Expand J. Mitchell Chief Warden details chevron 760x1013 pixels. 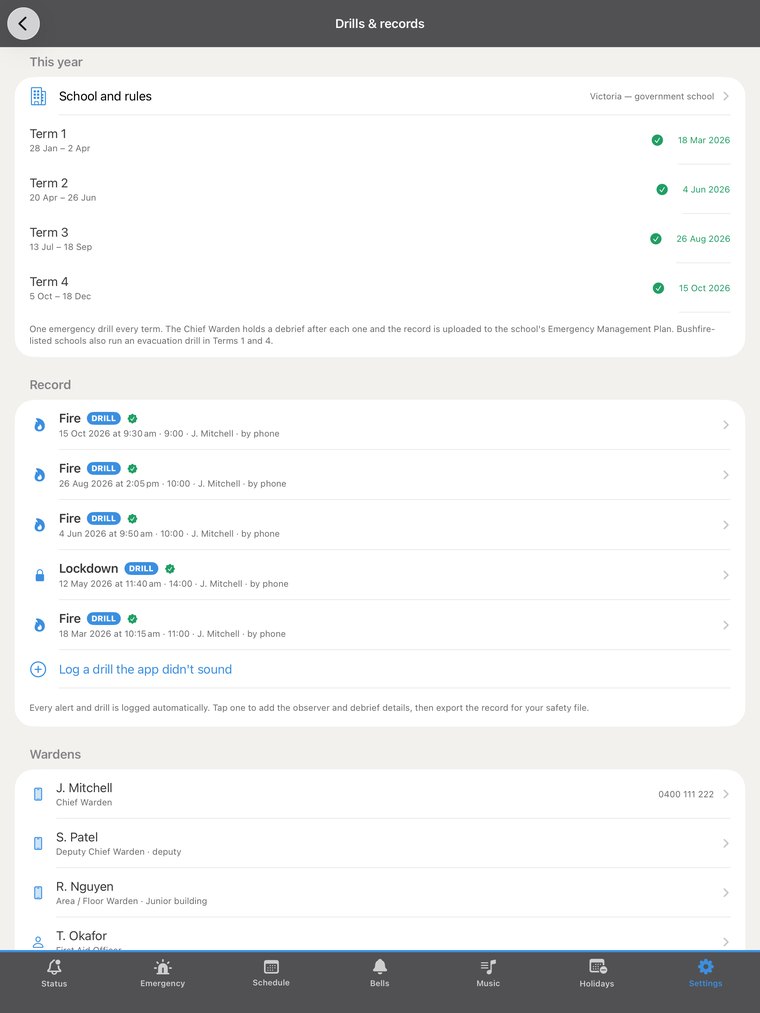[x=726, y=794]
